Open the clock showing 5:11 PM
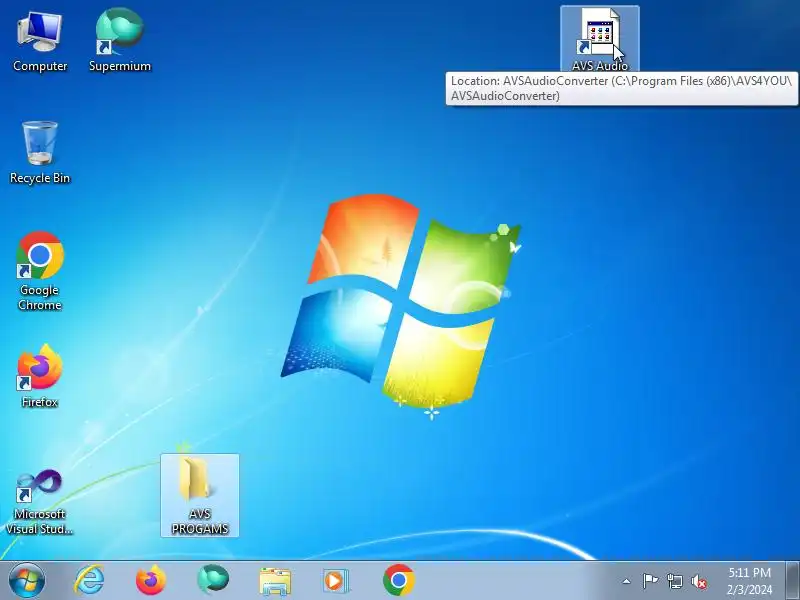The width and height of the screenshot is (800, 600). coord(749,581)
